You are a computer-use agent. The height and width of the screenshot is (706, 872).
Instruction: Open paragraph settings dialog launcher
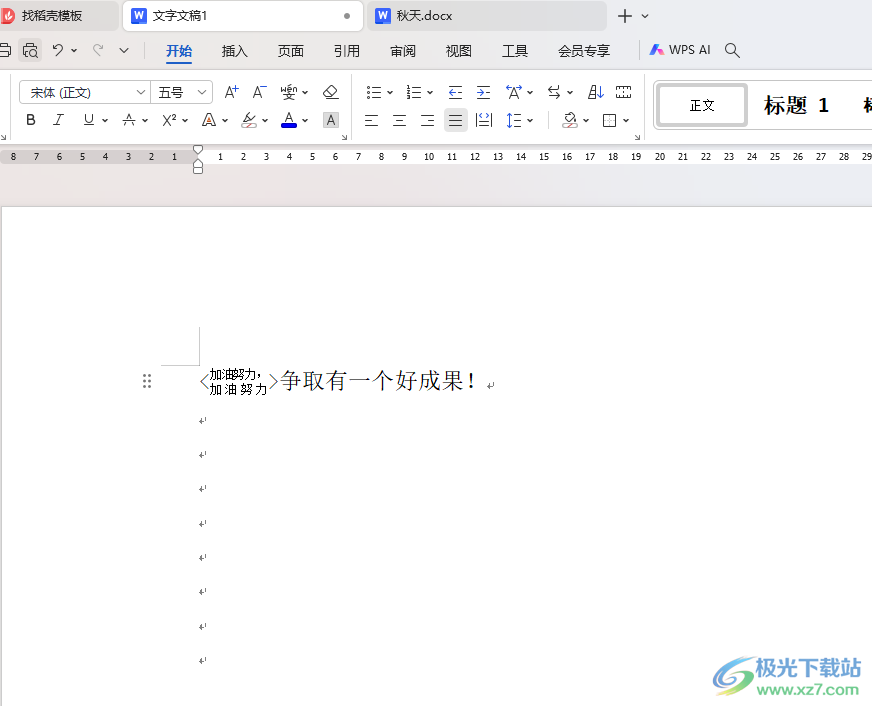click(637, 137)
